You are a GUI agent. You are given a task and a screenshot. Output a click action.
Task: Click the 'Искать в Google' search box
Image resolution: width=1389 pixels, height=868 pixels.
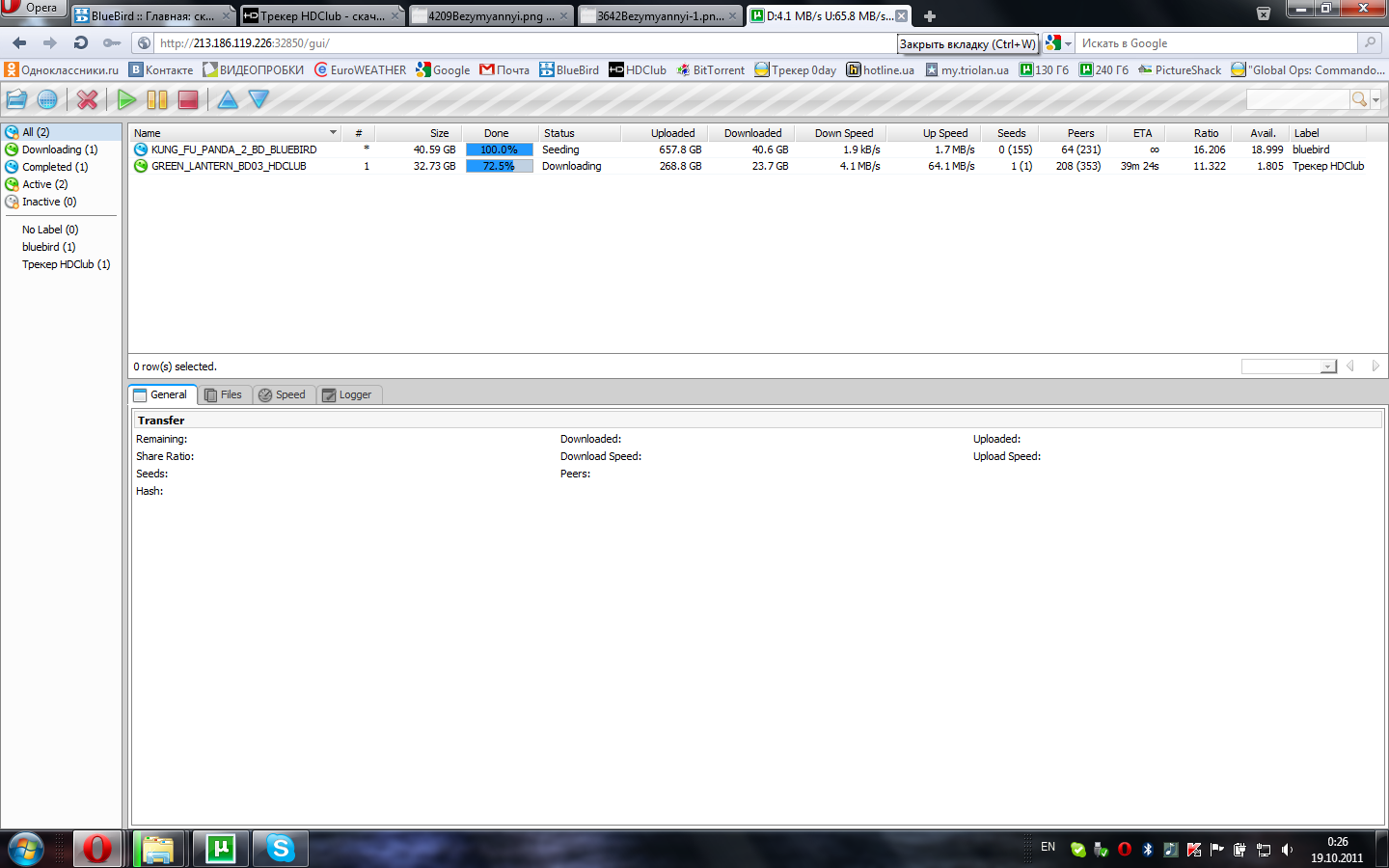tap(1217, 43)
